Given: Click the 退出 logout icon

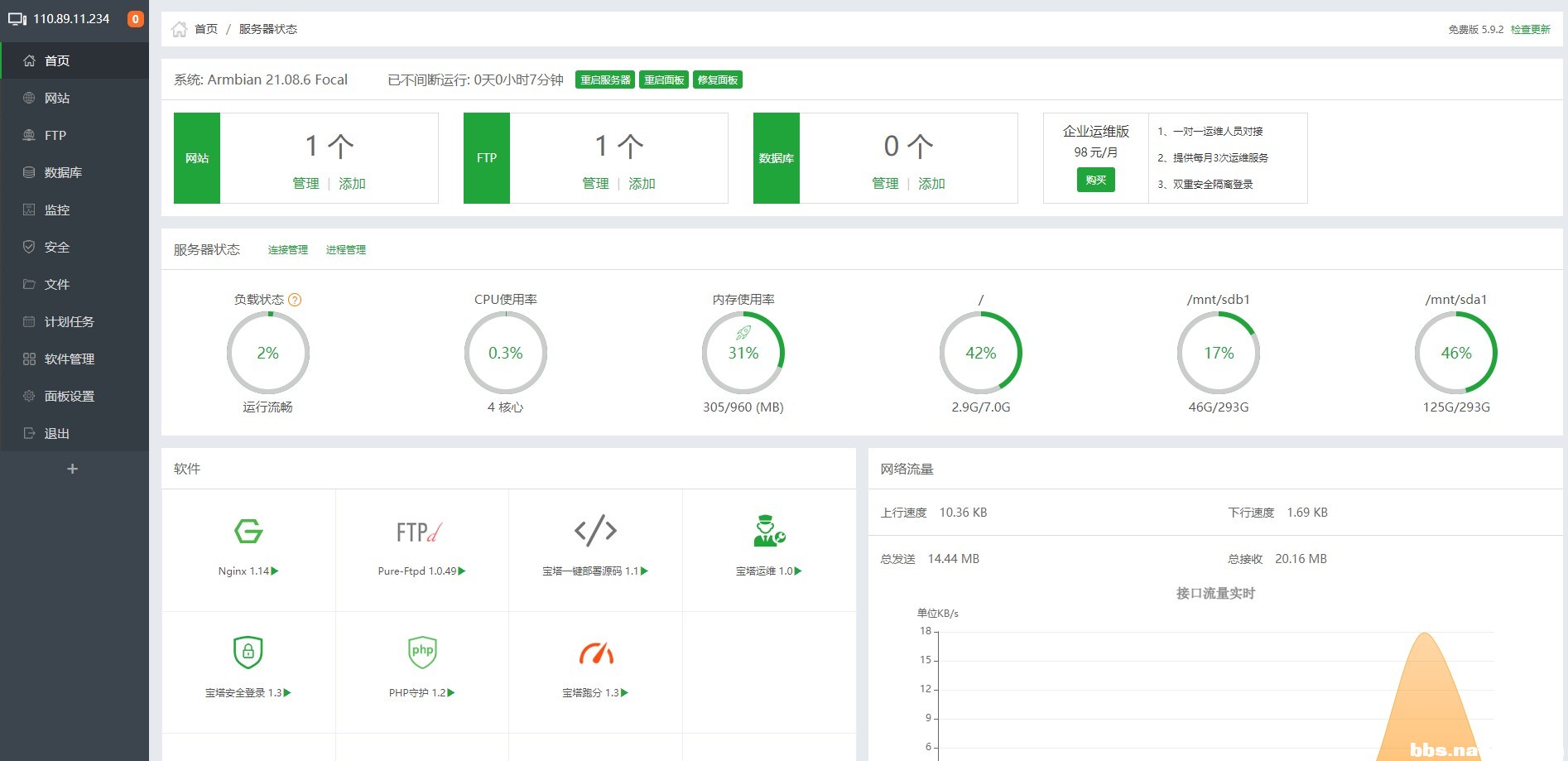Looking at the screenshot, I should (x=29, y=433).
